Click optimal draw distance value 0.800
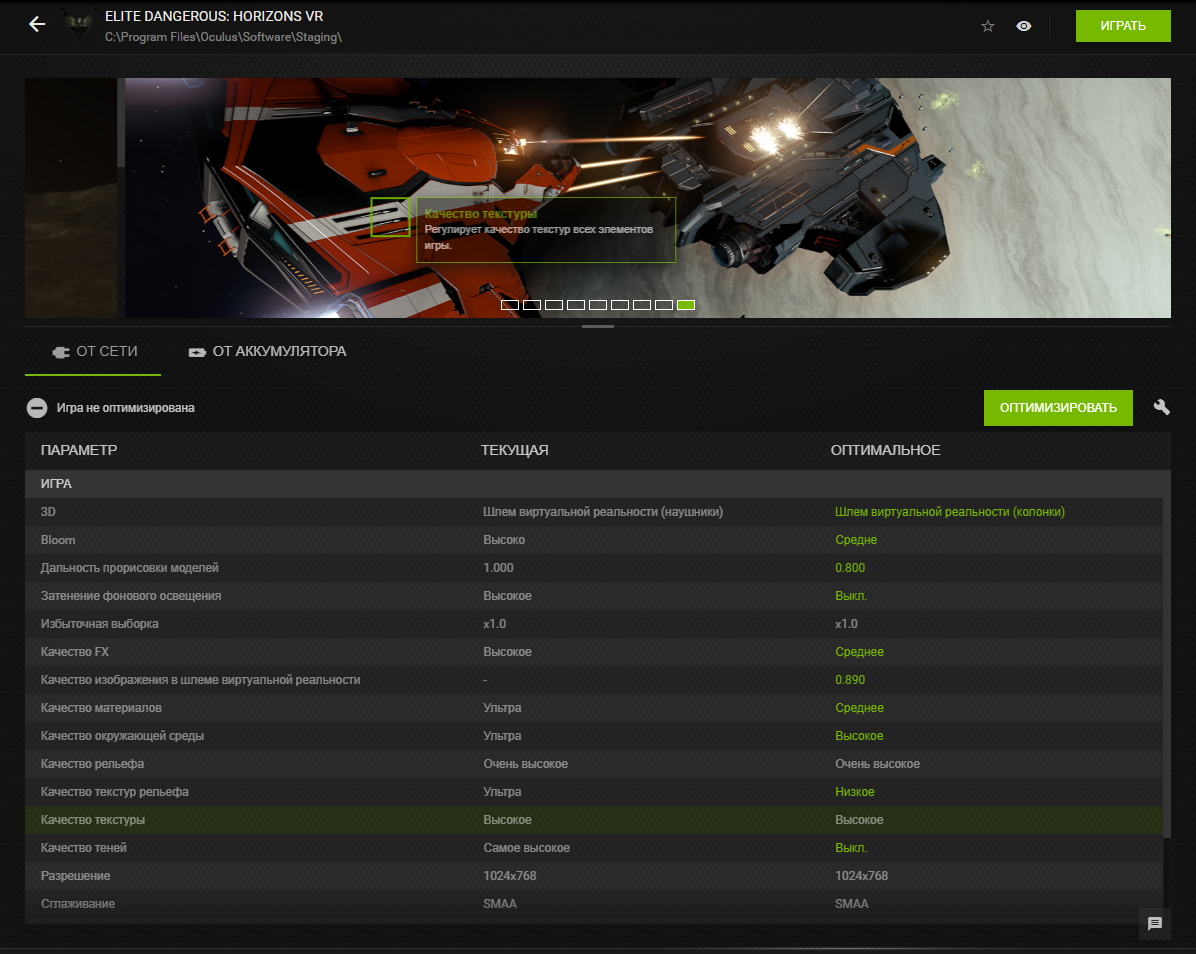The height and width of the screenshot is (954, 1196). pyautogui.click(x=850, y=568)
